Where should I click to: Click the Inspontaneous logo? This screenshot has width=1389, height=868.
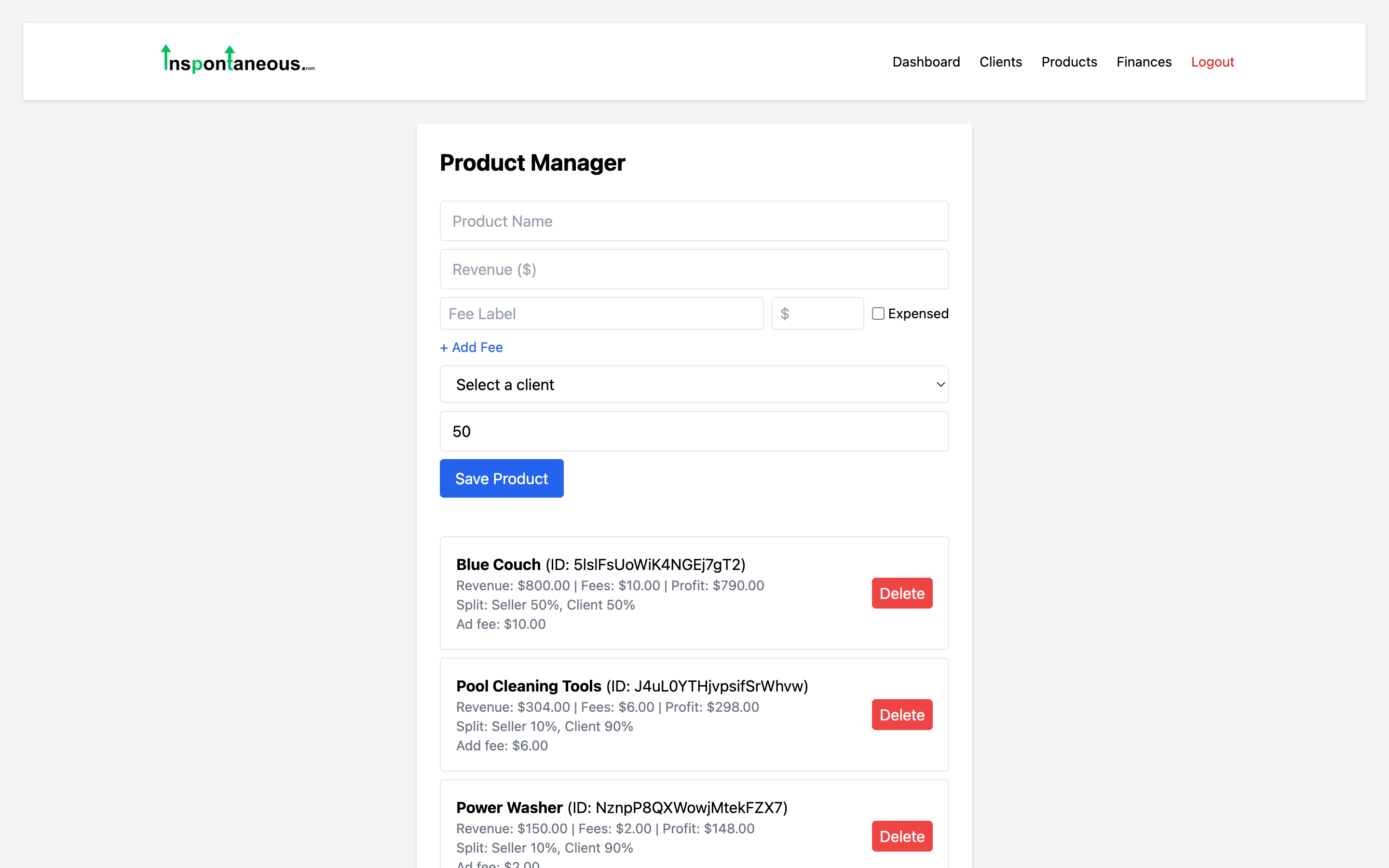(238, 60)
